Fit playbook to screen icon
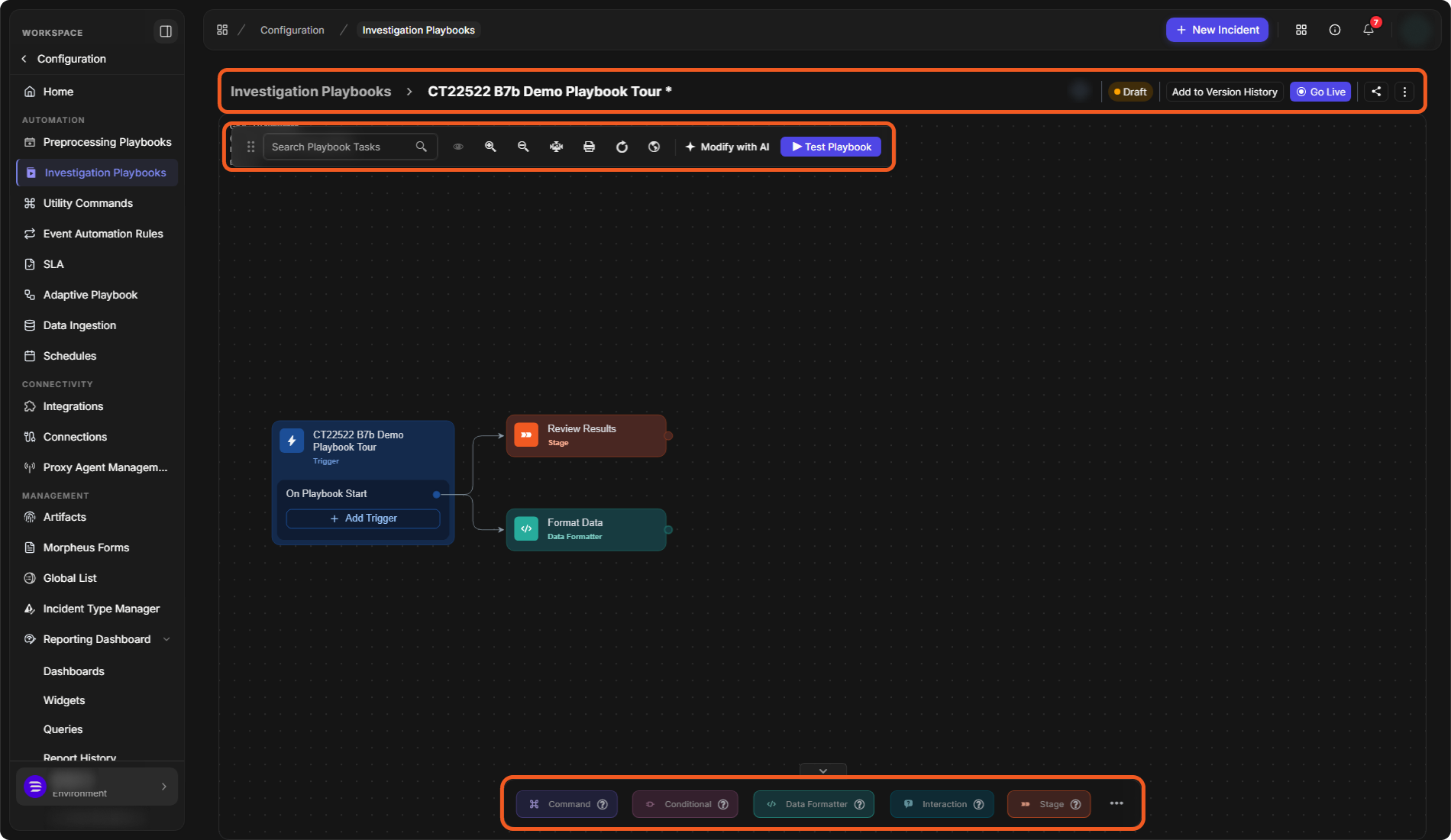The height and width of the screenshot is (840, 1451). [556, 147]
